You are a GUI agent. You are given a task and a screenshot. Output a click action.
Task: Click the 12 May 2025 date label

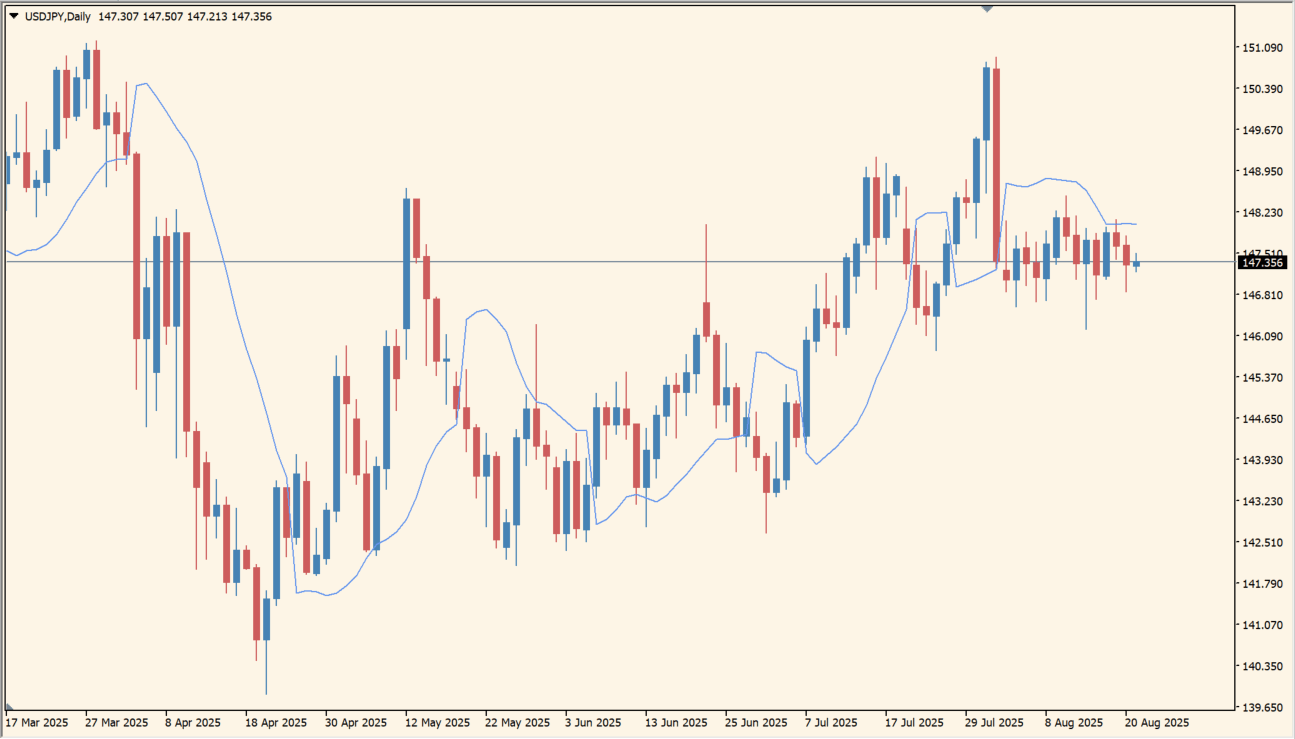pyautogui.click(x=437, y=722)
